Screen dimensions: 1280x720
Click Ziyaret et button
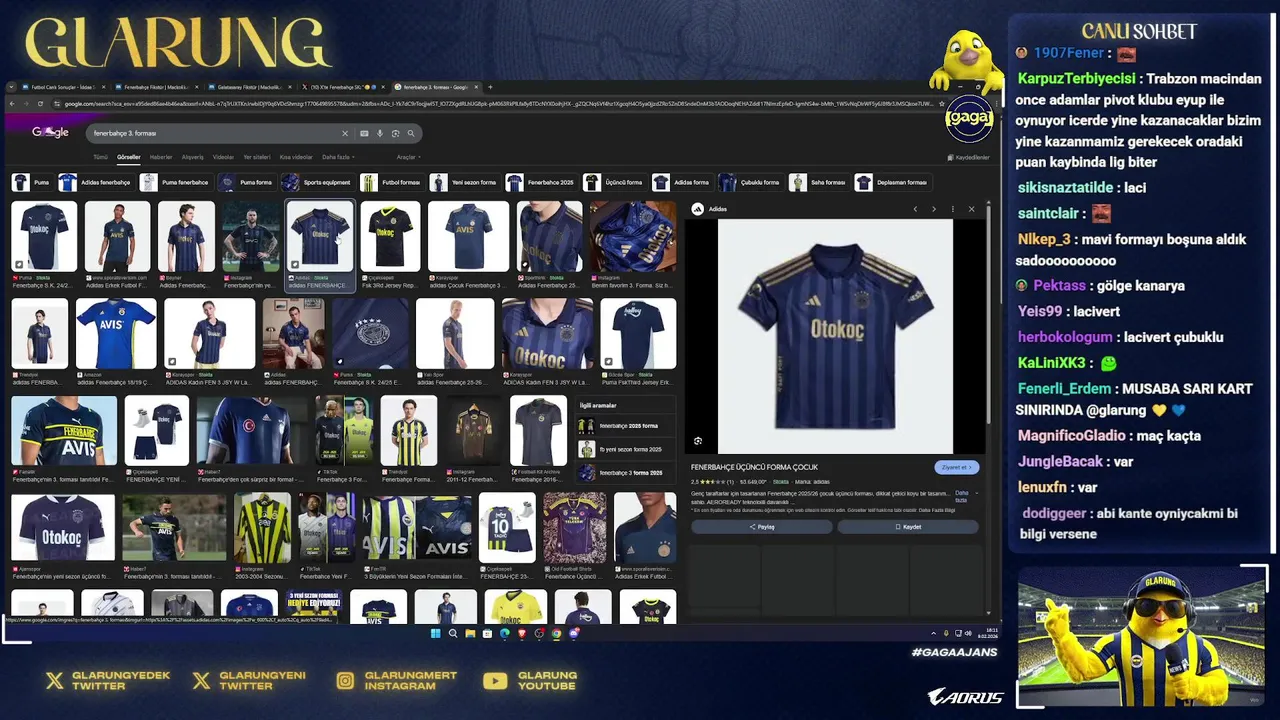point(956,467)
